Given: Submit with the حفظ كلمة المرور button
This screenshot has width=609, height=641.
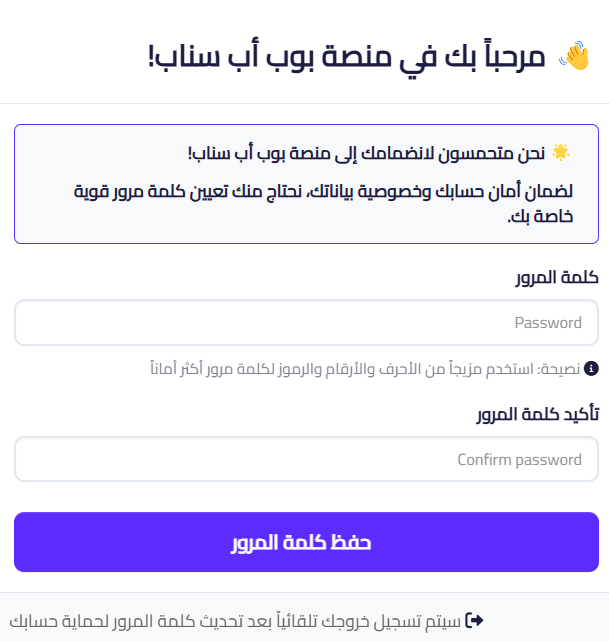Looking at the screenshot, I should click(x=307, y=542).
